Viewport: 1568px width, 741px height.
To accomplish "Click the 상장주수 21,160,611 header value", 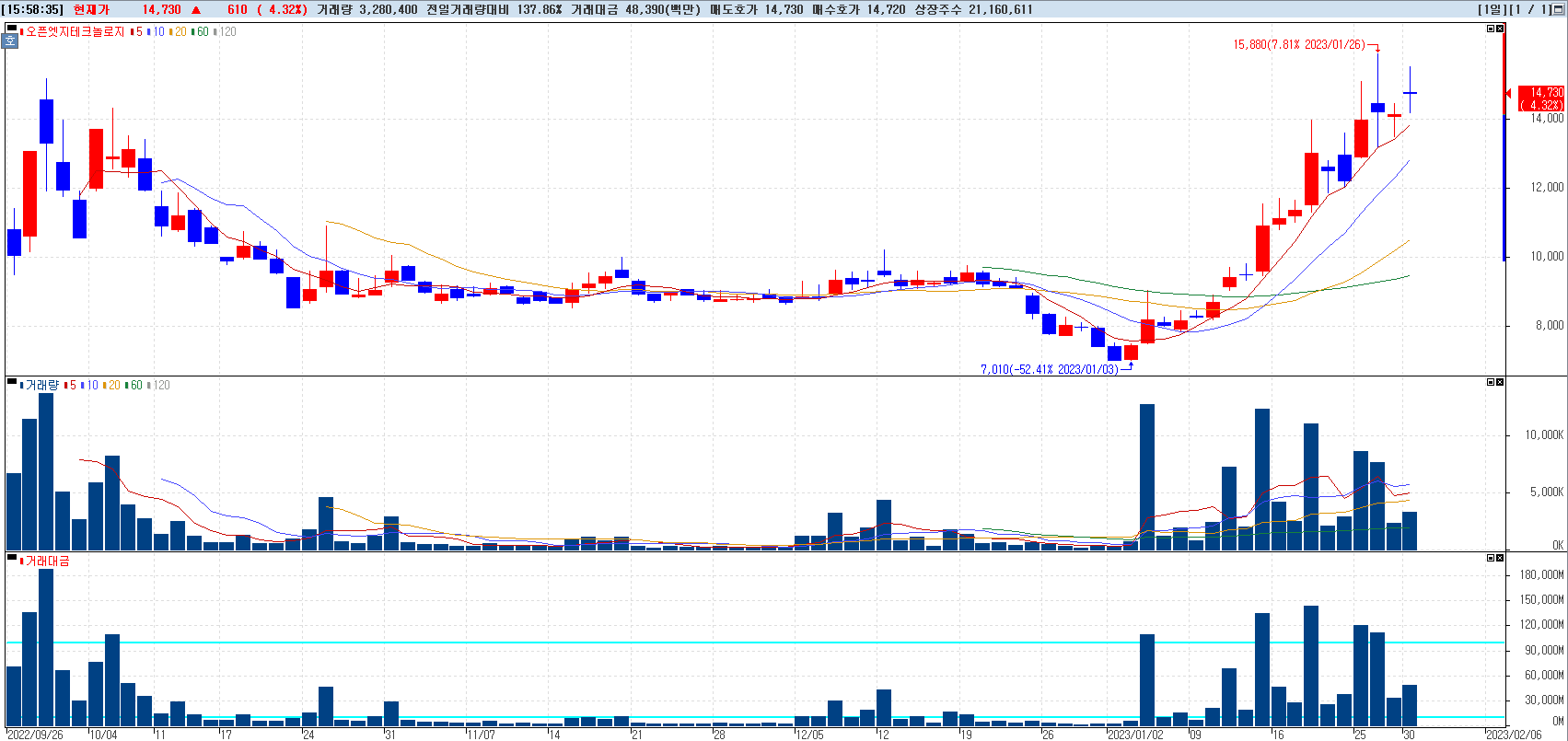I will (x=973, y=9).
